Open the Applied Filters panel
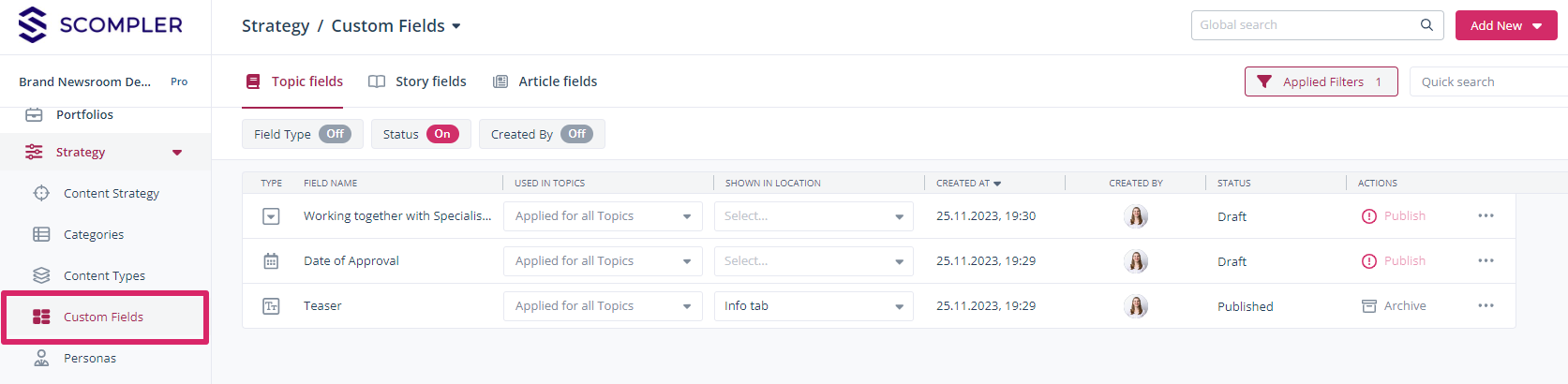Viewport: 1568px width, 384px height. click(1321, 81)
